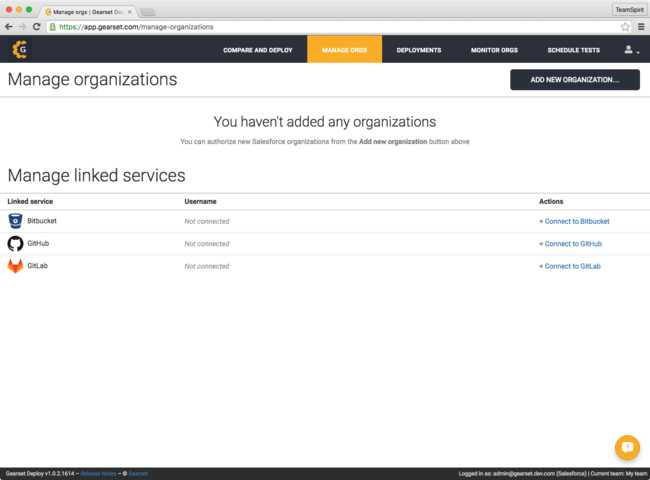The height and width of the screenshot is (480, 650).
Task: Switch to Monitor Orgs
Action: pyautogui.click(x=494, y=50)
